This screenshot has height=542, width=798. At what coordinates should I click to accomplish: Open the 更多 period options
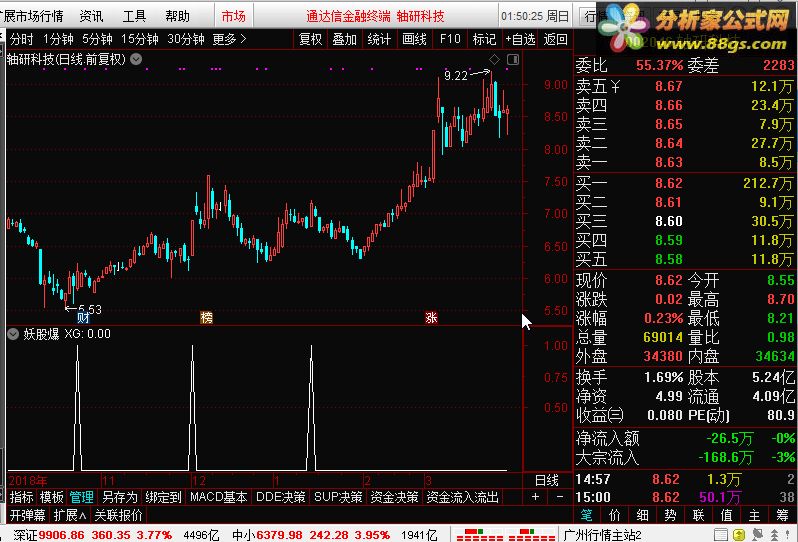coord(229,39)
